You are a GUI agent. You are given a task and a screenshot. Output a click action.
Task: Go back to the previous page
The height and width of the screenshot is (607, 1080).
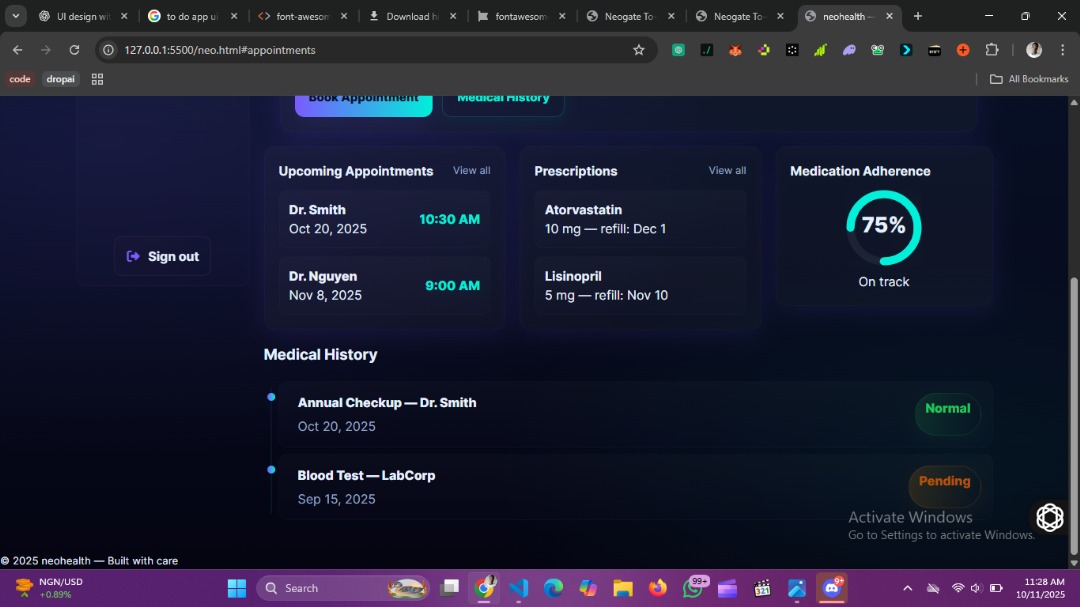coord(17,50)
